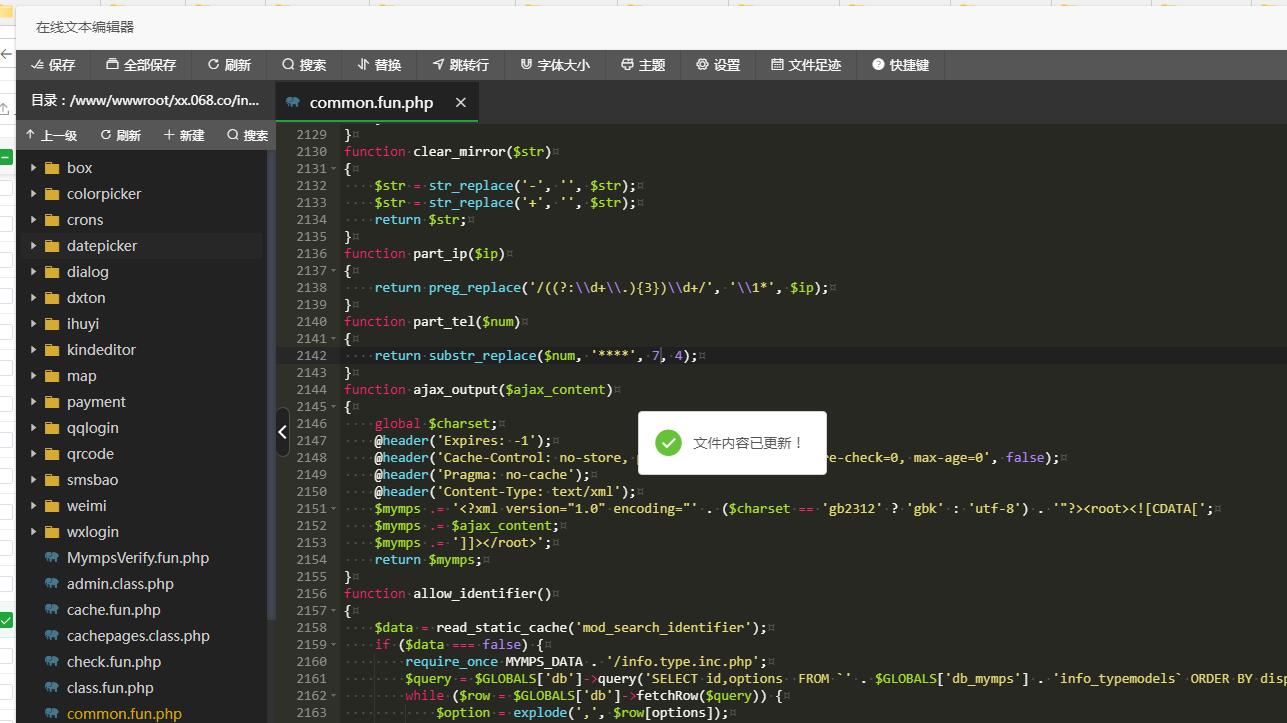Screen dimensions: 1287x723
Task: Click the 刷新 refresh button in top toolbar
Action: click(229, 65)
